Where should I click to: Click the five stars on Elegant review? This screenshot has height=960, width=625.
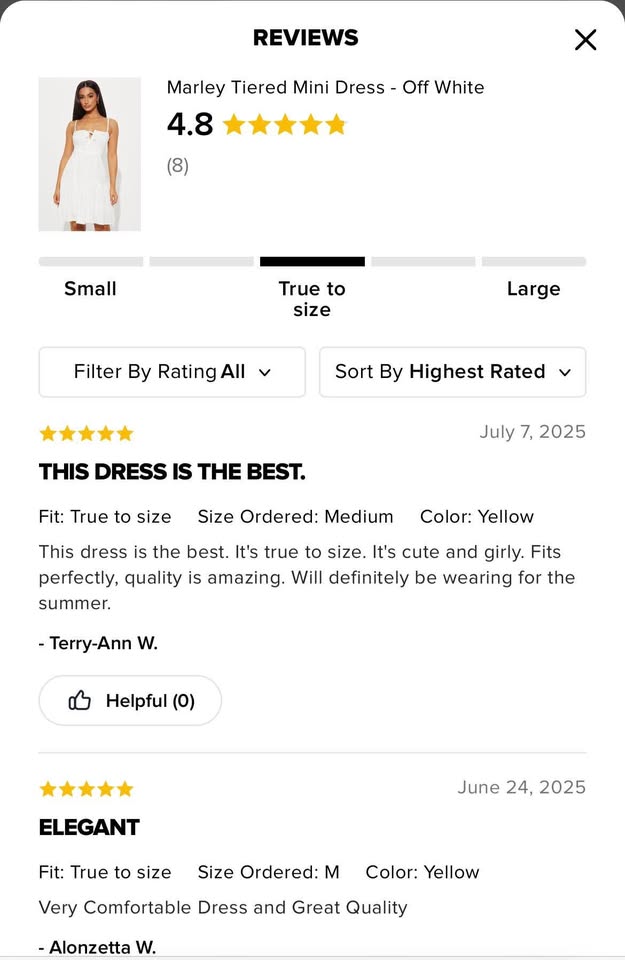coord(86,789)
